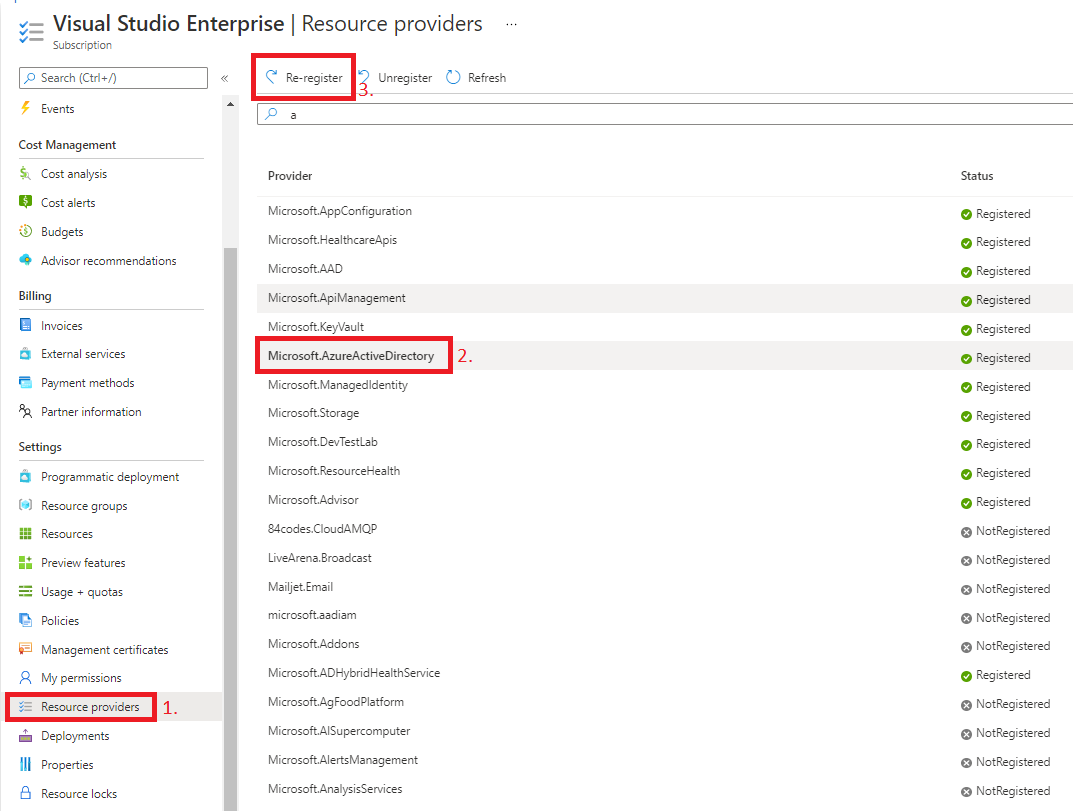Open Cost analysis in the sidebar
Screen dimensions: 1073x811
click(74, 174)
